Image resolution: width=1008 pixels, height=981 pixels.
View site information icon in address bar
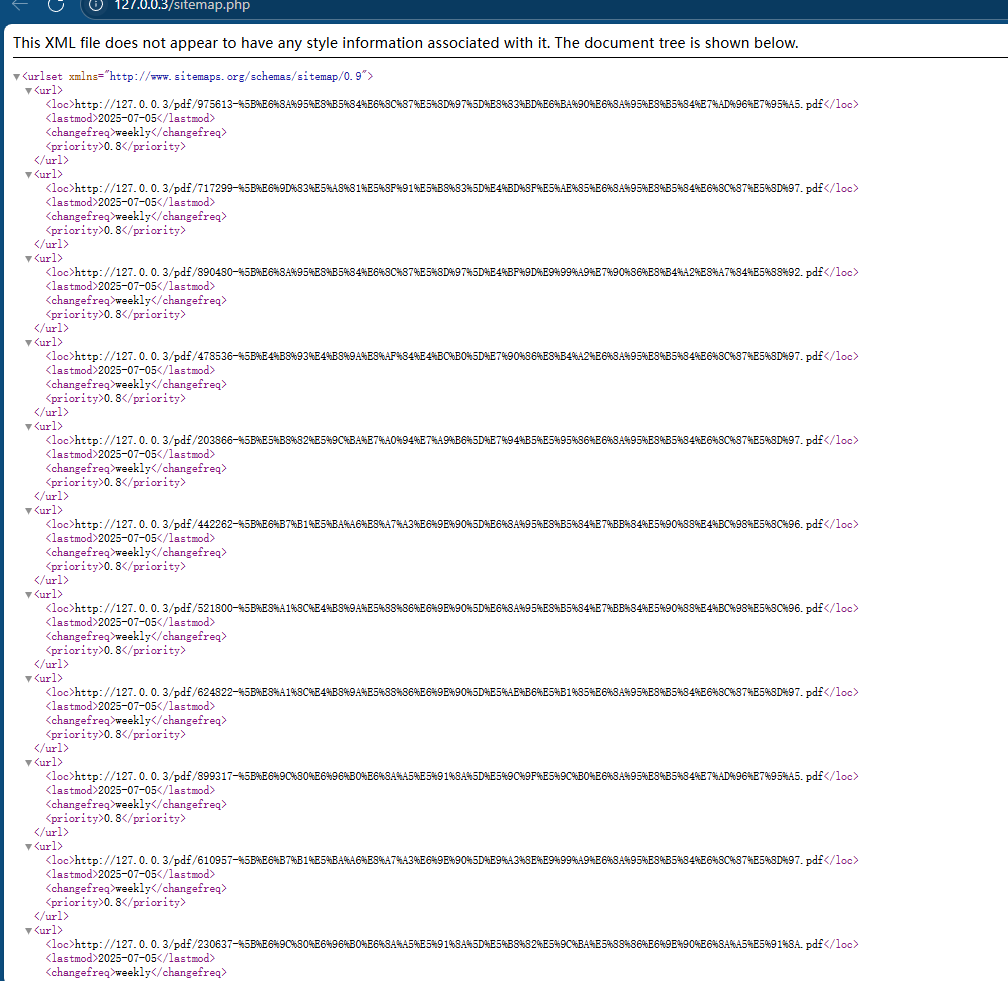[96, 5]
